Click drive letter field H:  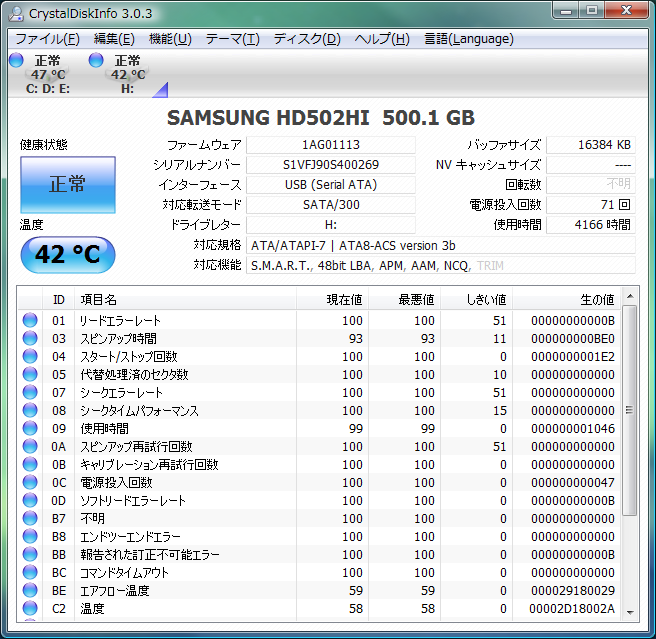click(331, 225)
